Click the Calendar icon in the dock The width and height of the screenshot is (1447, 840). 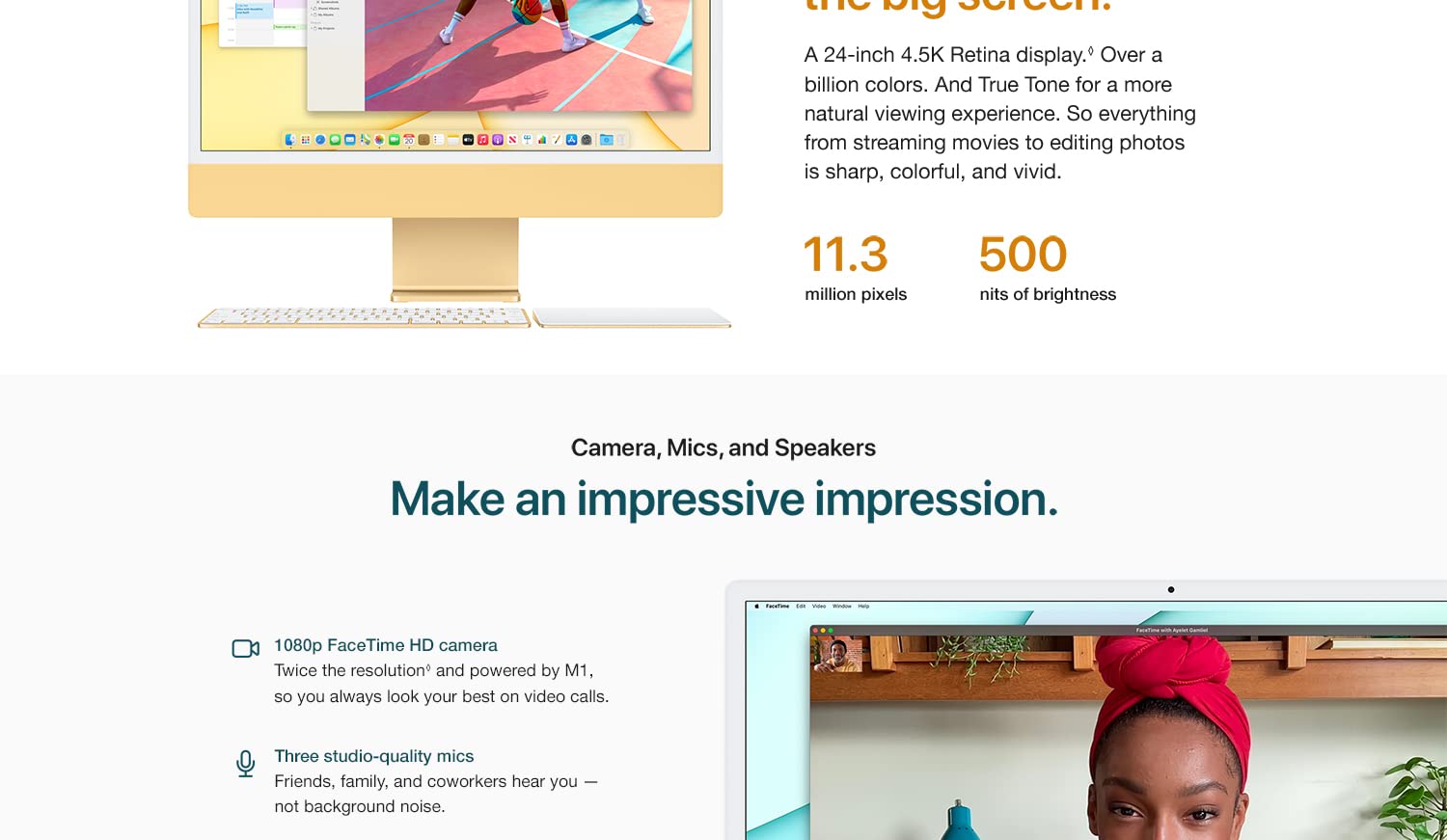409,140
